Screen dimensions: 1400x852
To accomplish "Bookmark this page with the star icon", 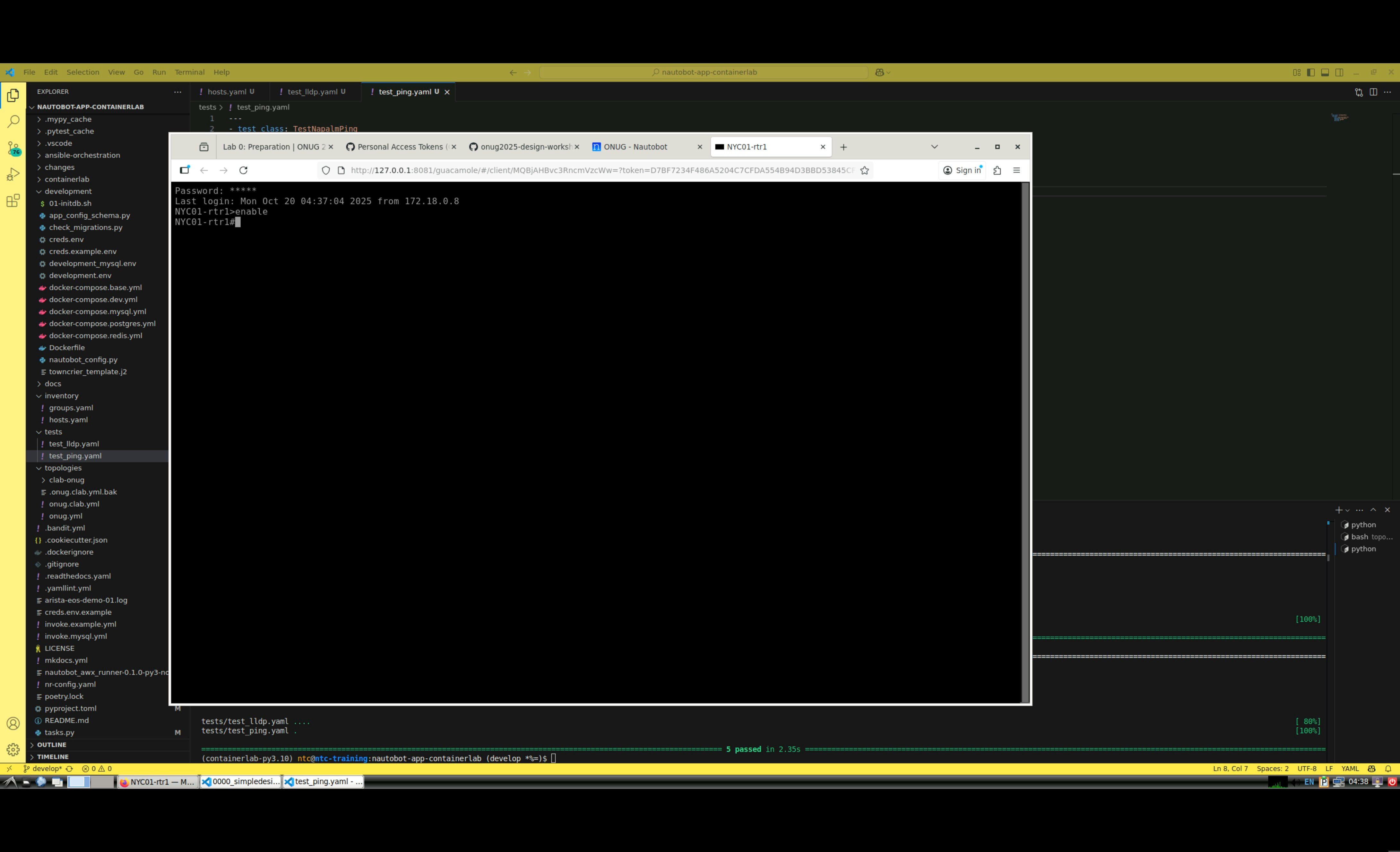I will [864, 170].
